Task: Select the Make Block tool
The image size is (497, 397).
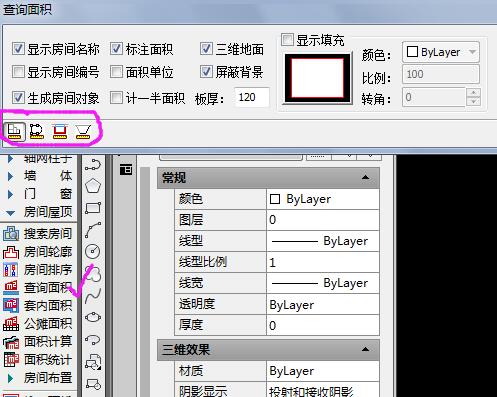Action: pyautogui.click(x=93, y=384)
